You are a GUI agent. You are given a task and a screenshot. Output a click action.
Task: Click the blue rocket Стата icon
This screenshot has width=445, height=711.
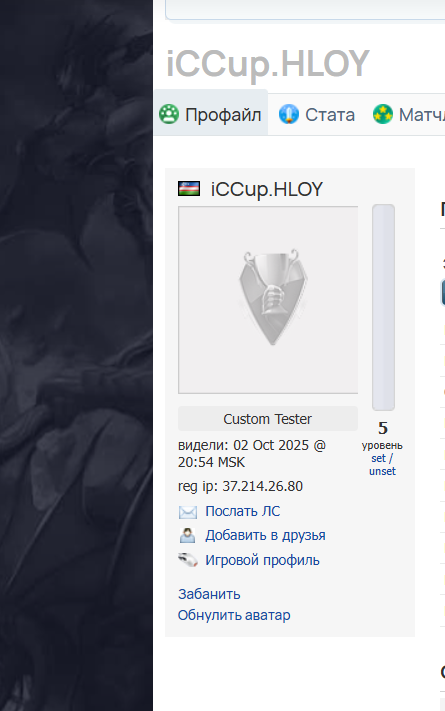(x=289, y=114)
